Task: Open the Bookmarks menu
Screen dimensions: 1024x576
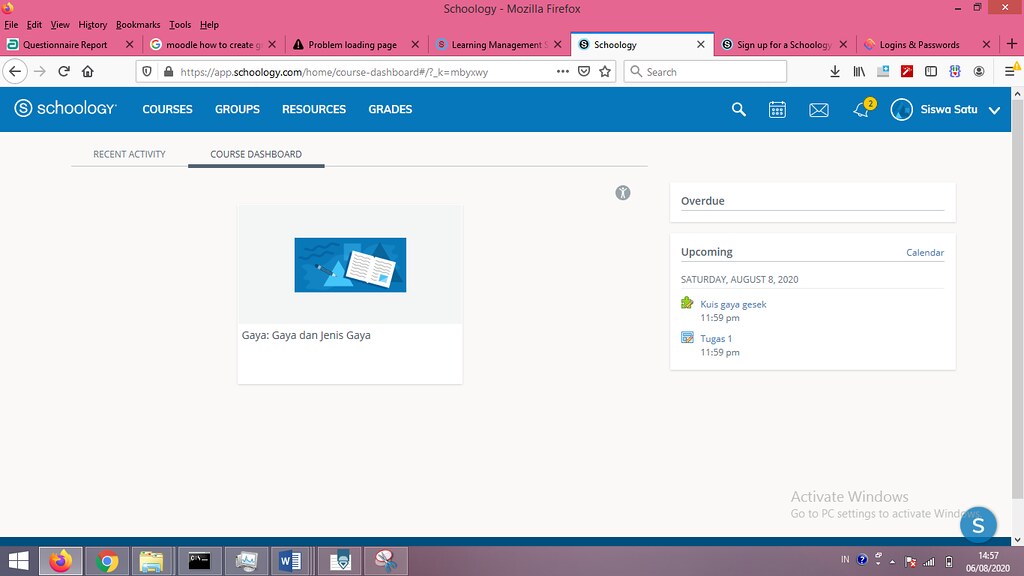Action: coord(138,25)
